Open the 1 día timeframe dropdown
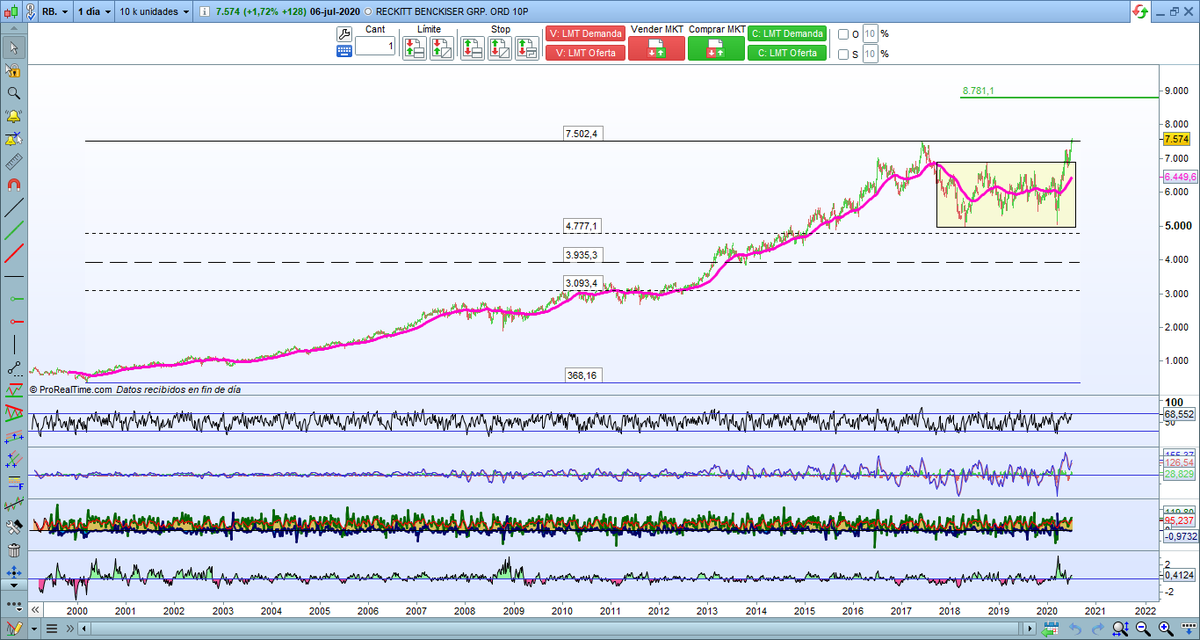 pos(93,11)
